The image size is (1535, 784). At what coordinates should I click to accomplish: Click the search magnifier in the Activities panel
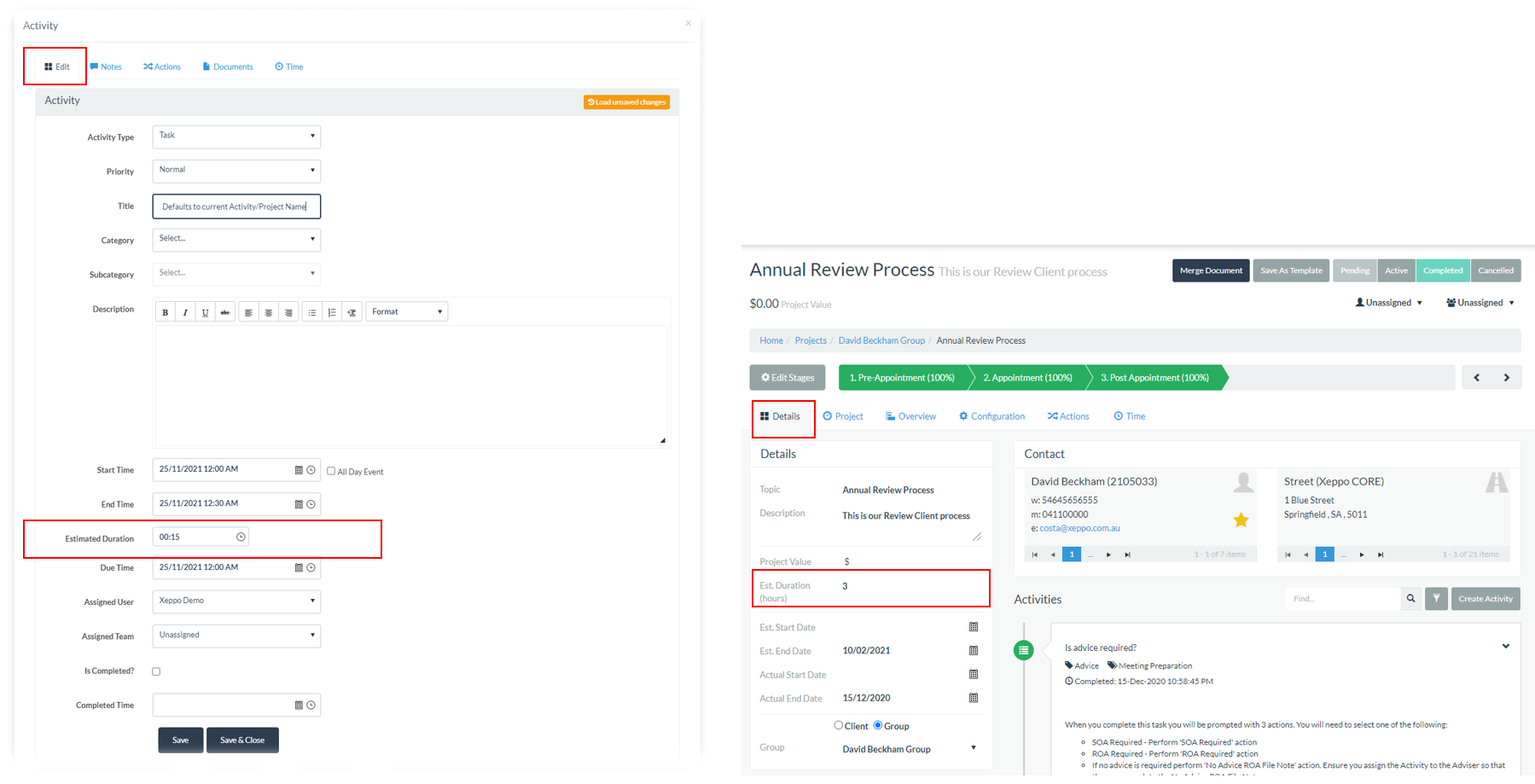[1410, 598]
